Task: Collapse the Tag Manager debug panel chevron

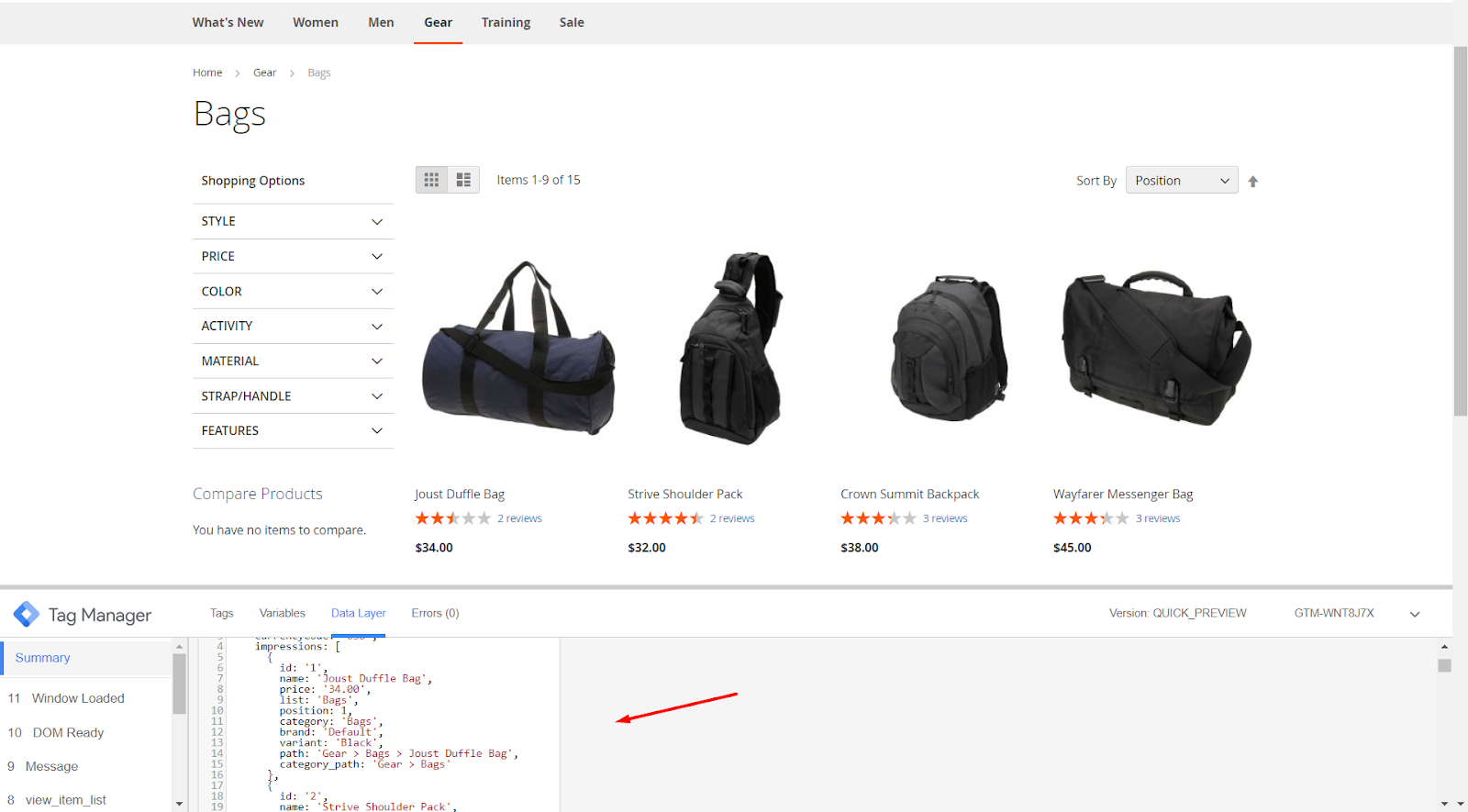Action: pos(1414,614)
